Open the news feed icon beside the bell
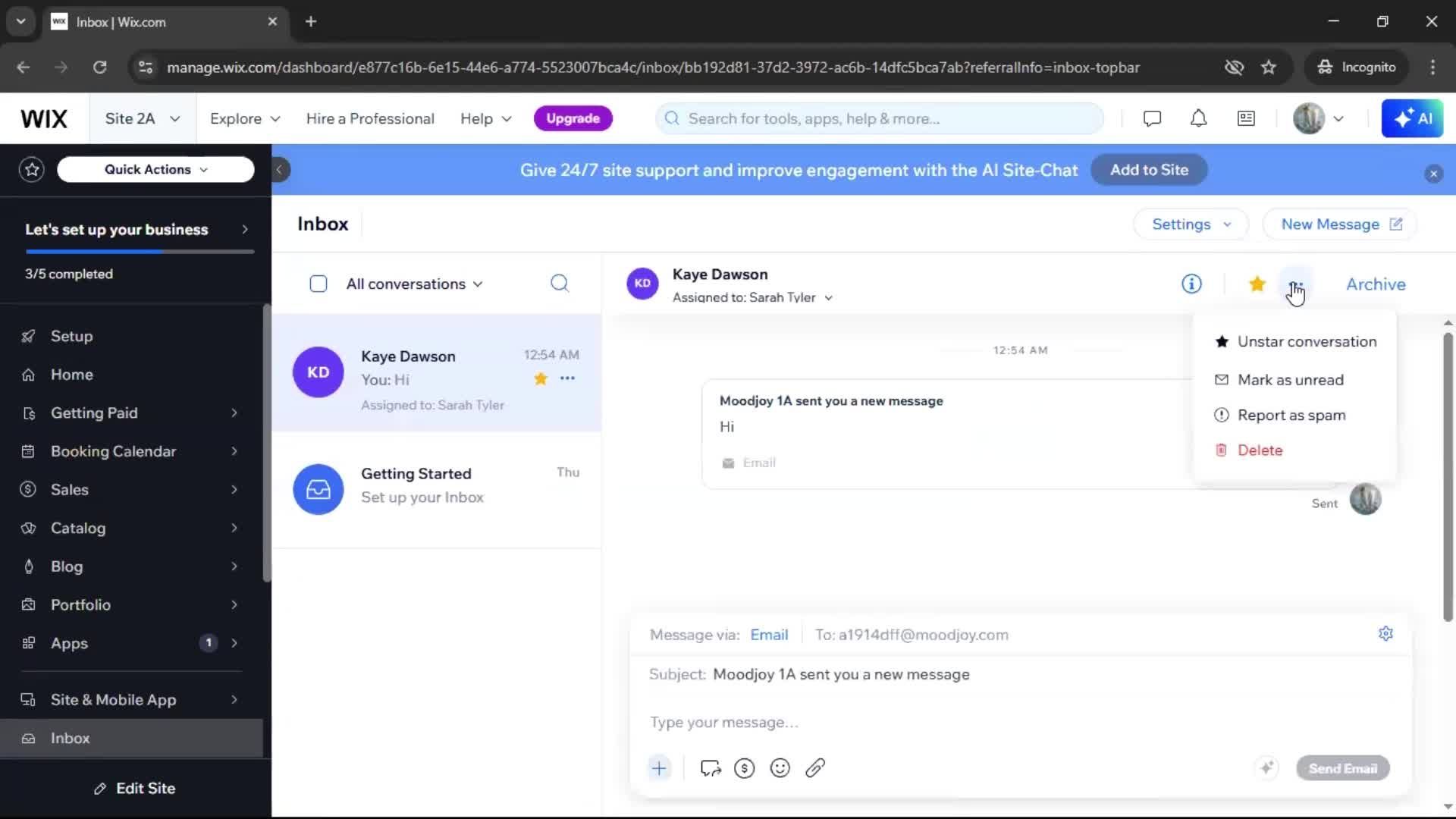Screen dimensions: 1456x819 1246,119
